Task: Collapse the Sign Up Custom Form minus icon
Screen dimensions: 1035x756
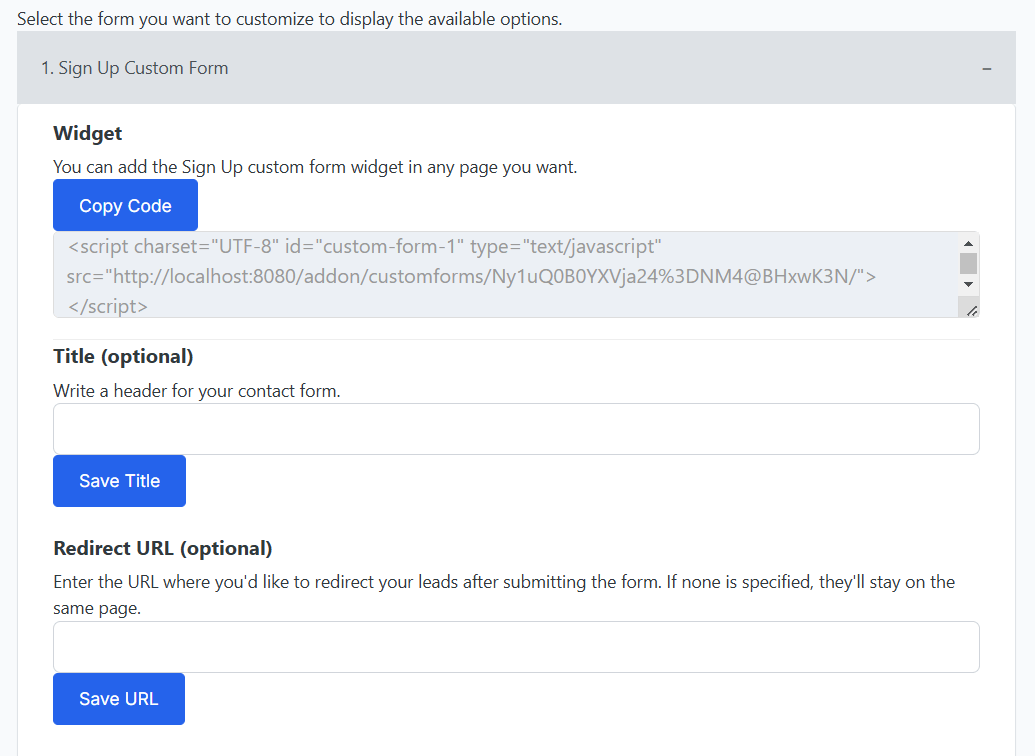Action: (986, 69)
